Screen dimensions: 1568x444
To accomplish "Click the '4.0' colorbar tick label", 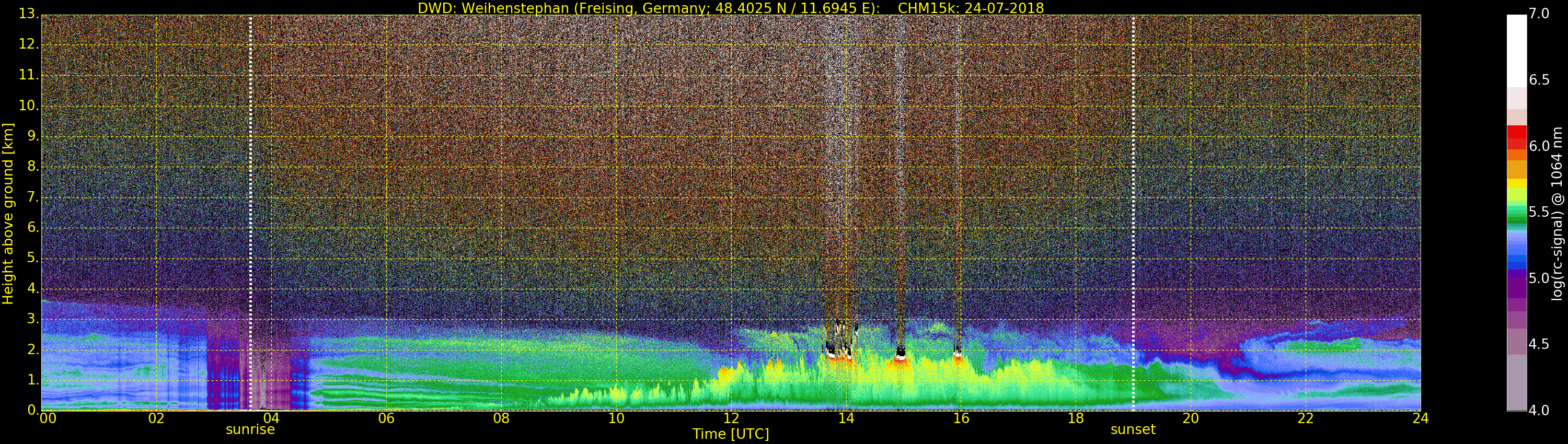I will (x=1539, y=411).
